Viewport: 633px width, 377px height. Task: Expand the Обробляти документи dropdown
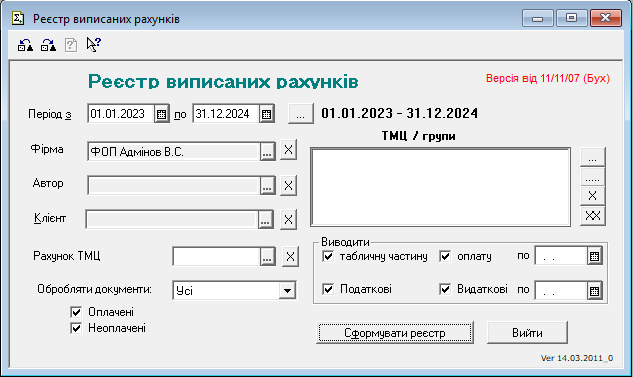[x=287, y=291]
